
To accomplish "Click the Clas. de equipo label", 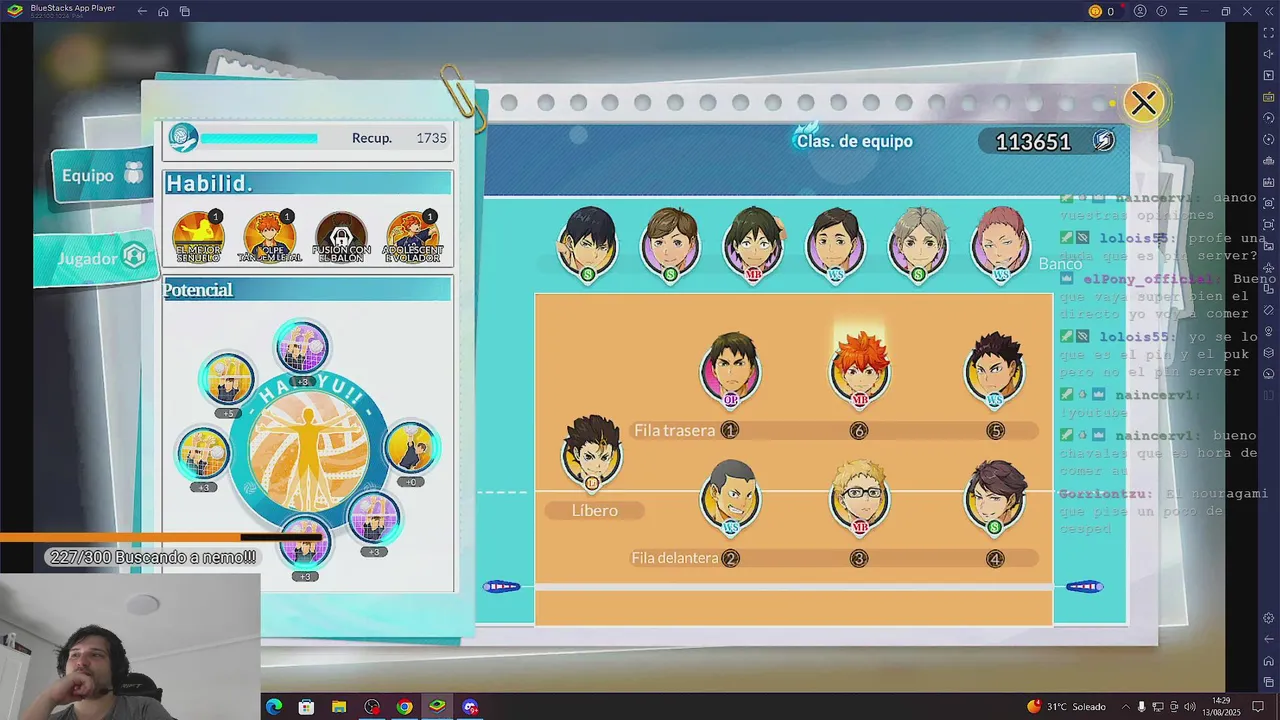I will point(855,141).
